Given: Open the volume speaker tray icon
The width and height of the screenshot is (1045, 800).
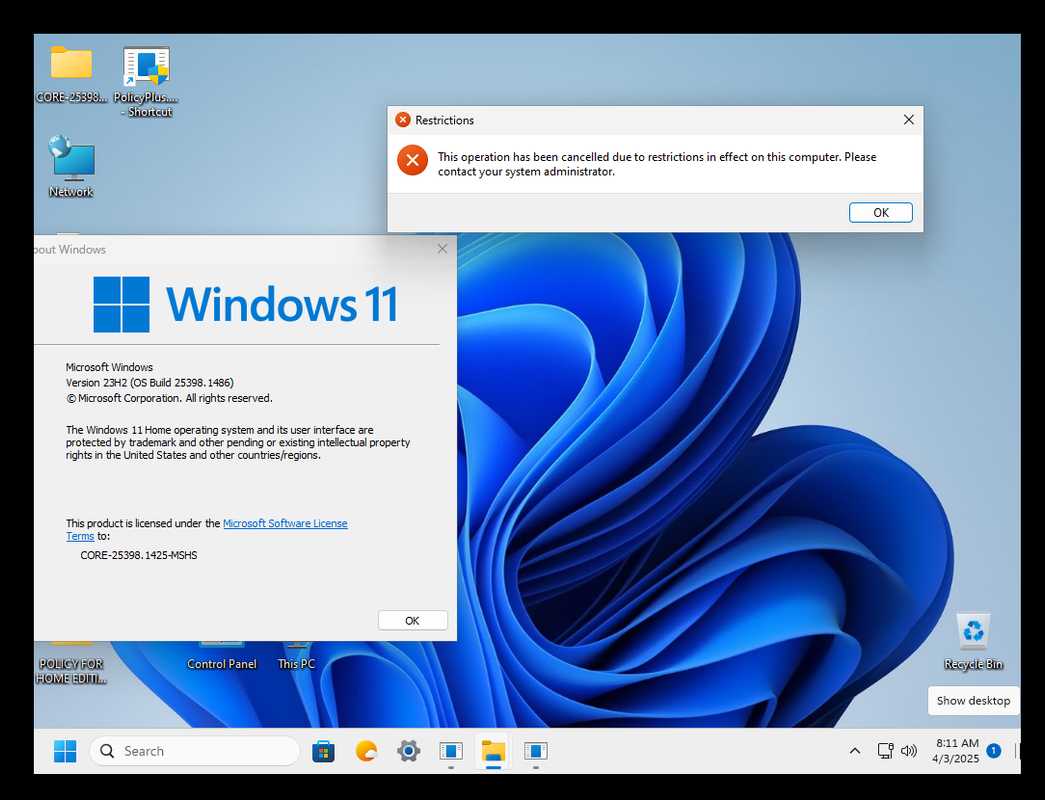Looking at the screenshot, I should pos(908,751).
